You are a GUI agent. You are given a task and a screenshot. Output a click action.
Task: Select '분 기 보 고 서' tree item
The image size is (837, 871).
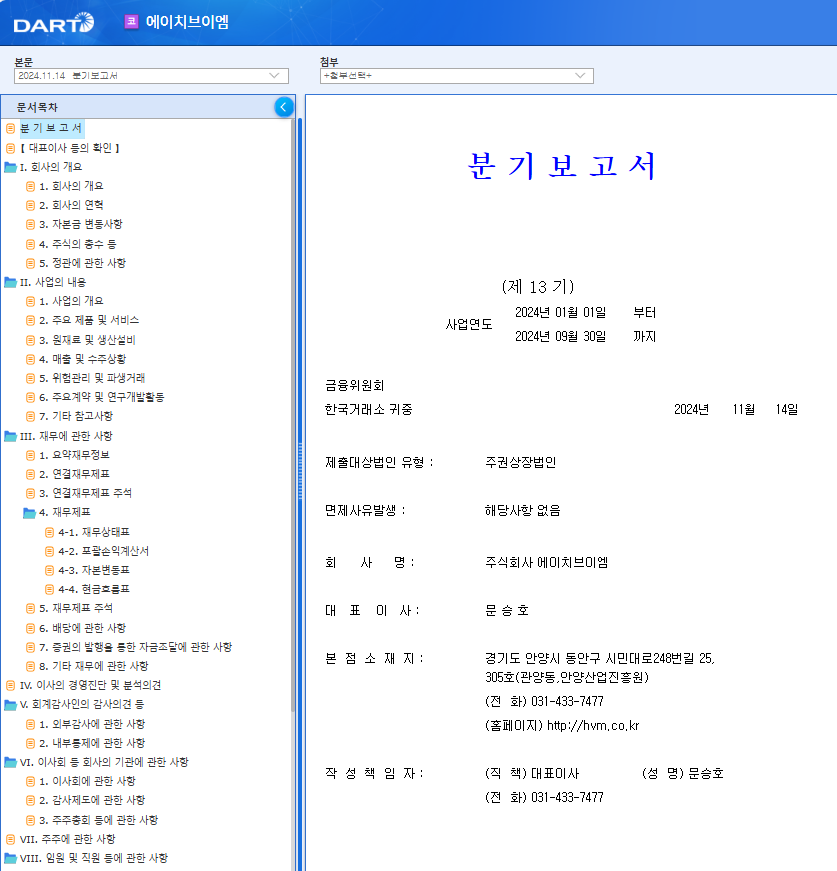click(x=51, y=128)
